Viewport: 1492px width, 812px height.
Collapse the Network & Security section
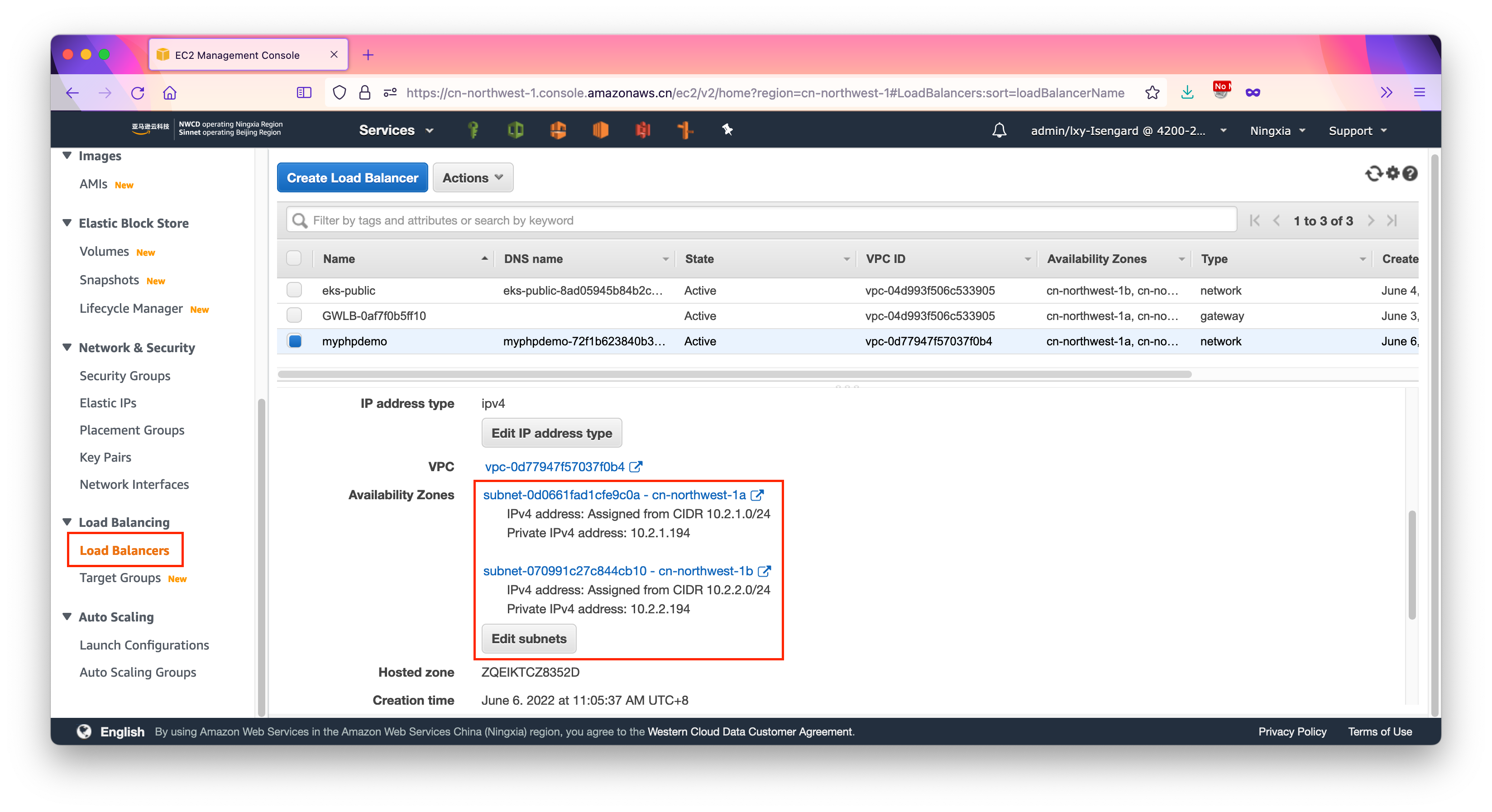pyautogui.click(x=67, y=347)
